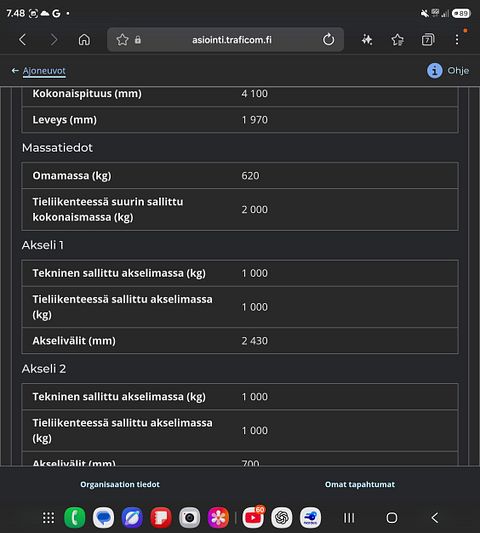The image size is (480, 533).
Task: Open the app drawer grid icon
Action: 48,518
